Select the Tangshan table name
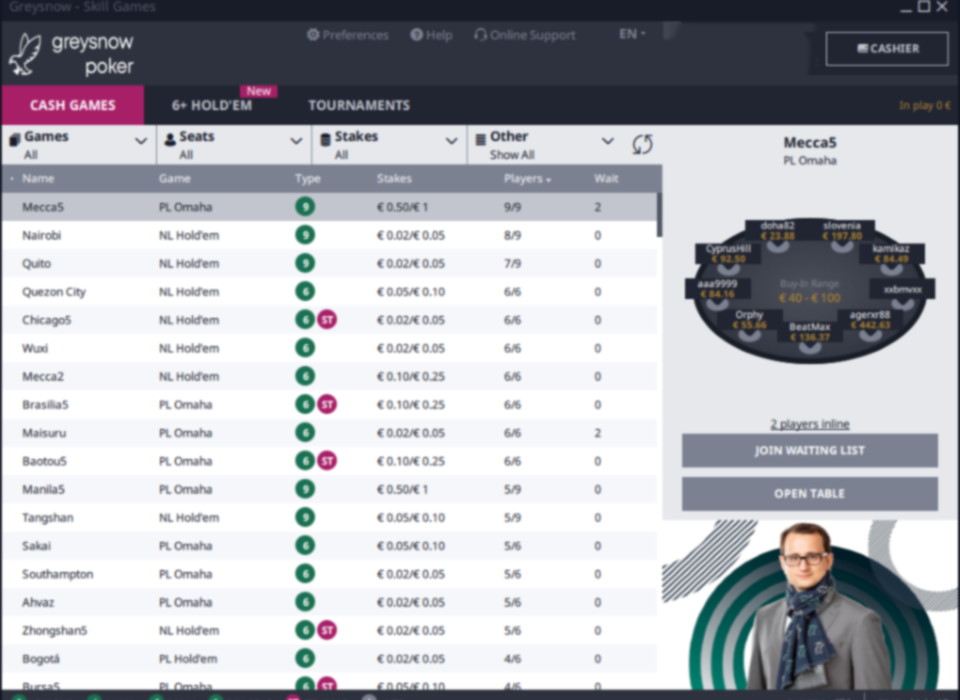Screen dimensions: 960x700 (x=48, y=517)
